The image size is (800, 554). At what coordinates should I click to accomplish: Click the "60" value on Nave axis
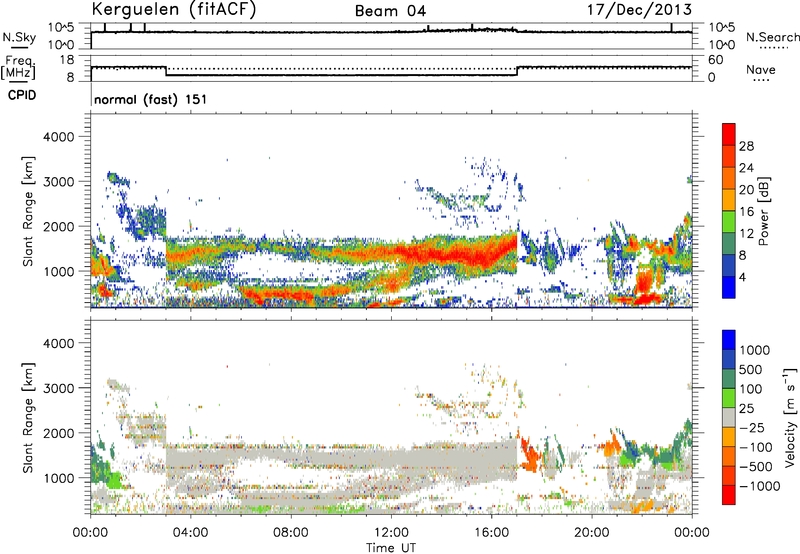[715, 60]
